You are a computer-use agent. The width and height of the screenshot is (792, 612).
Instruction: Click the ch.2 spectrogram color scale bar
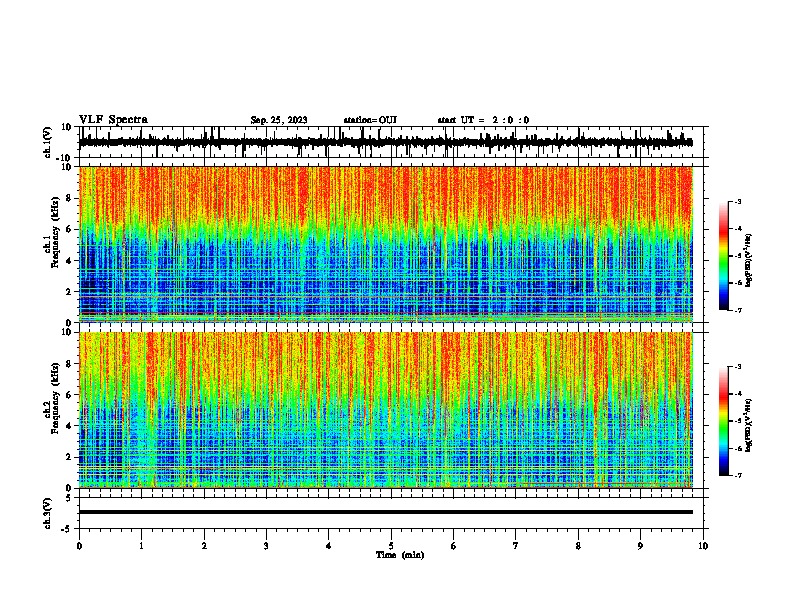(x=724, y=421)
